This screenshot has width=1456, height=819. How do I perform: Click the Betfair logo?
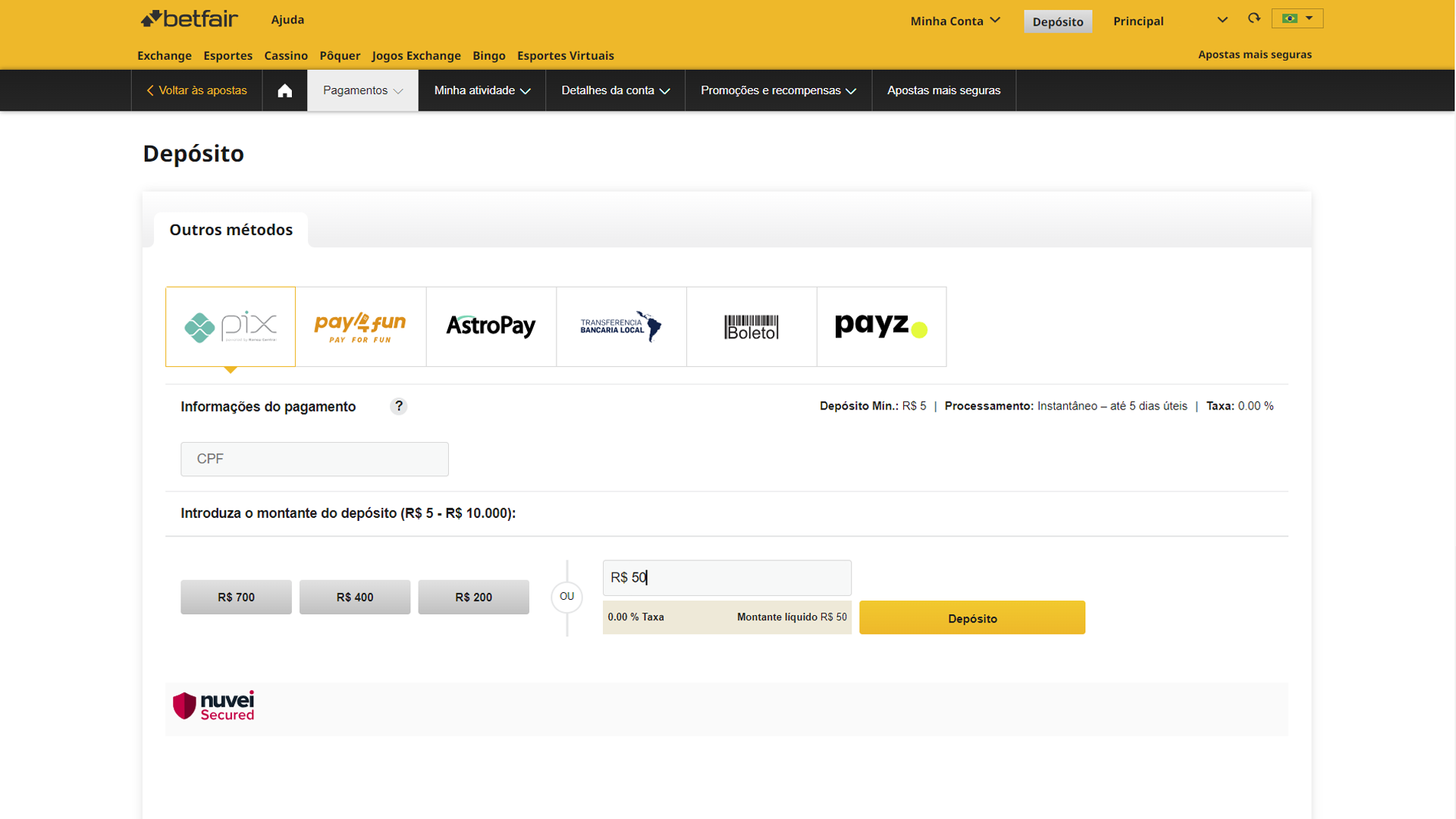coord(189,19)
